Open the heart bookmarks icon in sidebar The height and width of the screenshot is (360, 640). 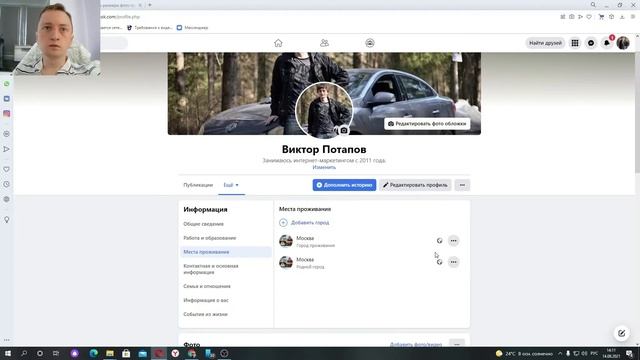[7, 169]
